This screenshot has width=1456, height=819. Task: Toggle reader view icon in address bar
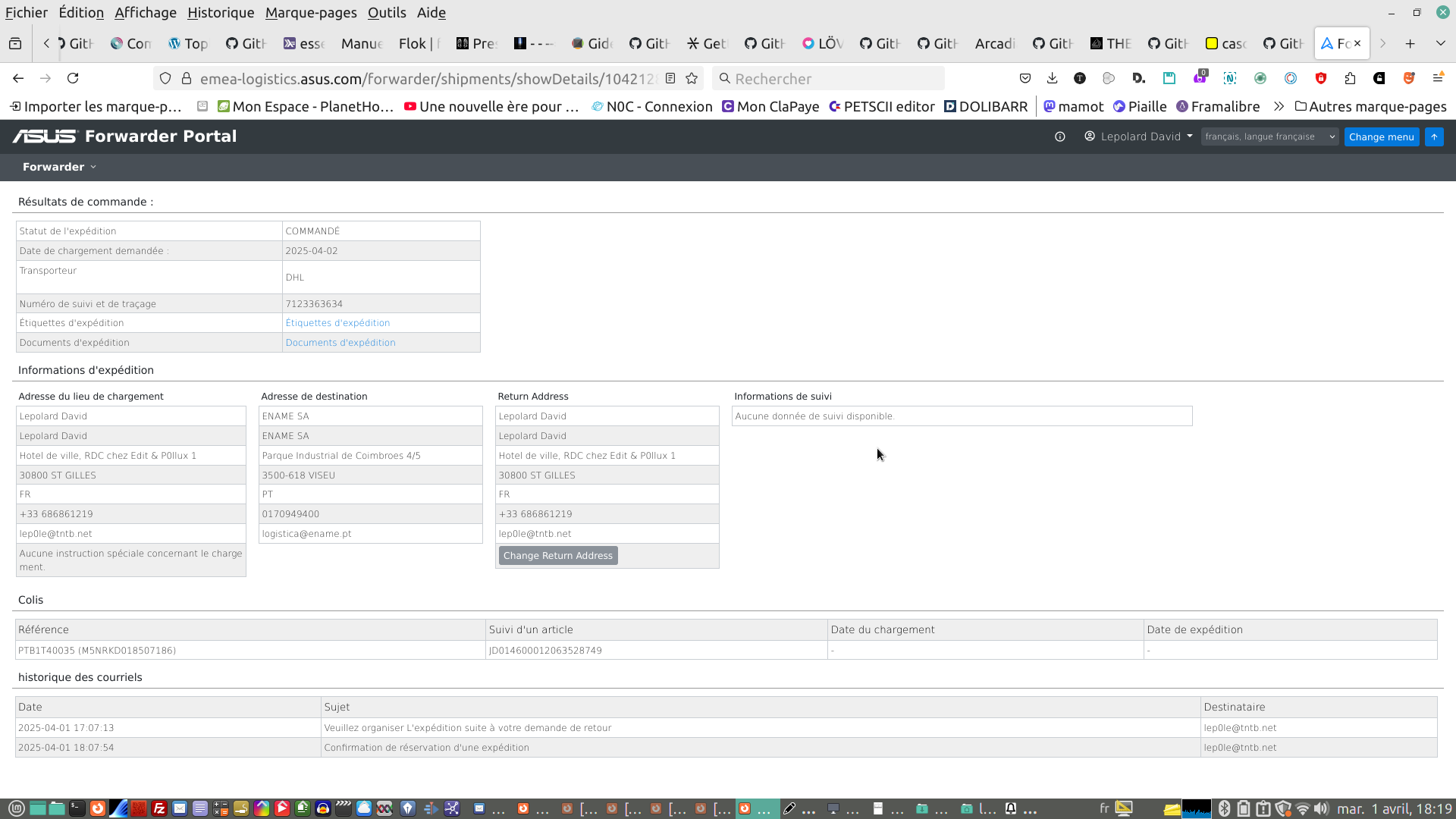(x=670, y=78)
